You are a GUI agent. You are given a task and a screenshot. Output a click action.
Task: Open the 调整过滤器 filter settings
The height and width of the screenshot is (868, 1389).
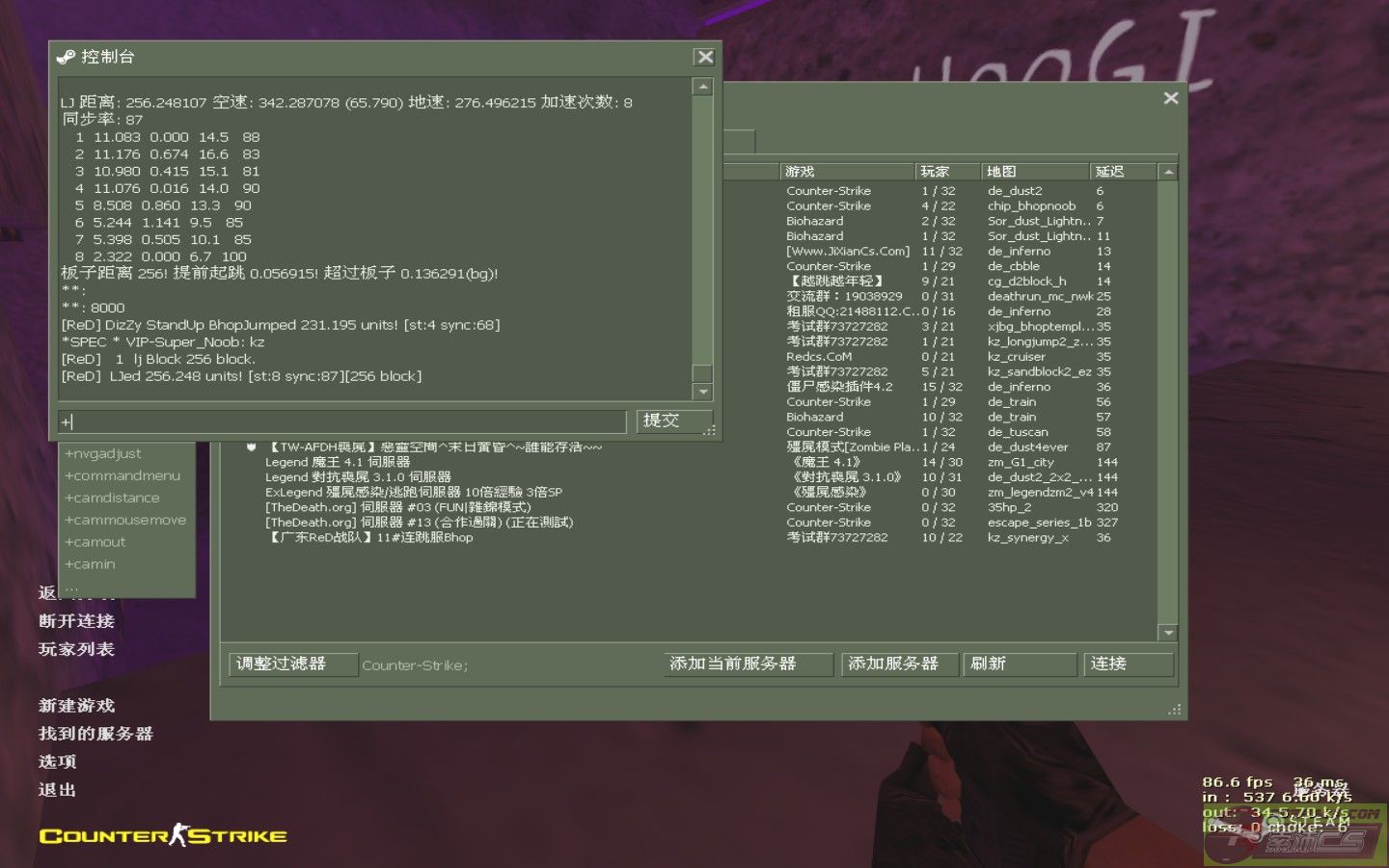pos(288,664)
